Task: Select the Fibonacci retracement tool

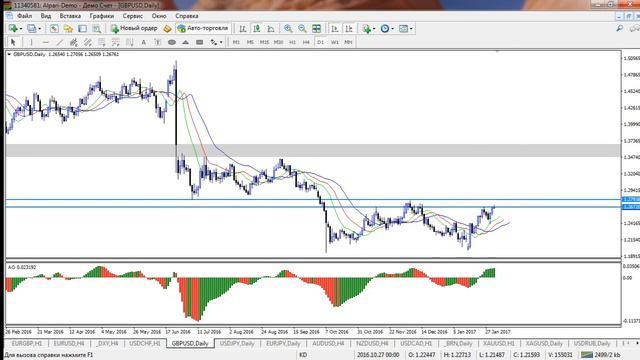Action: [102, 42]
